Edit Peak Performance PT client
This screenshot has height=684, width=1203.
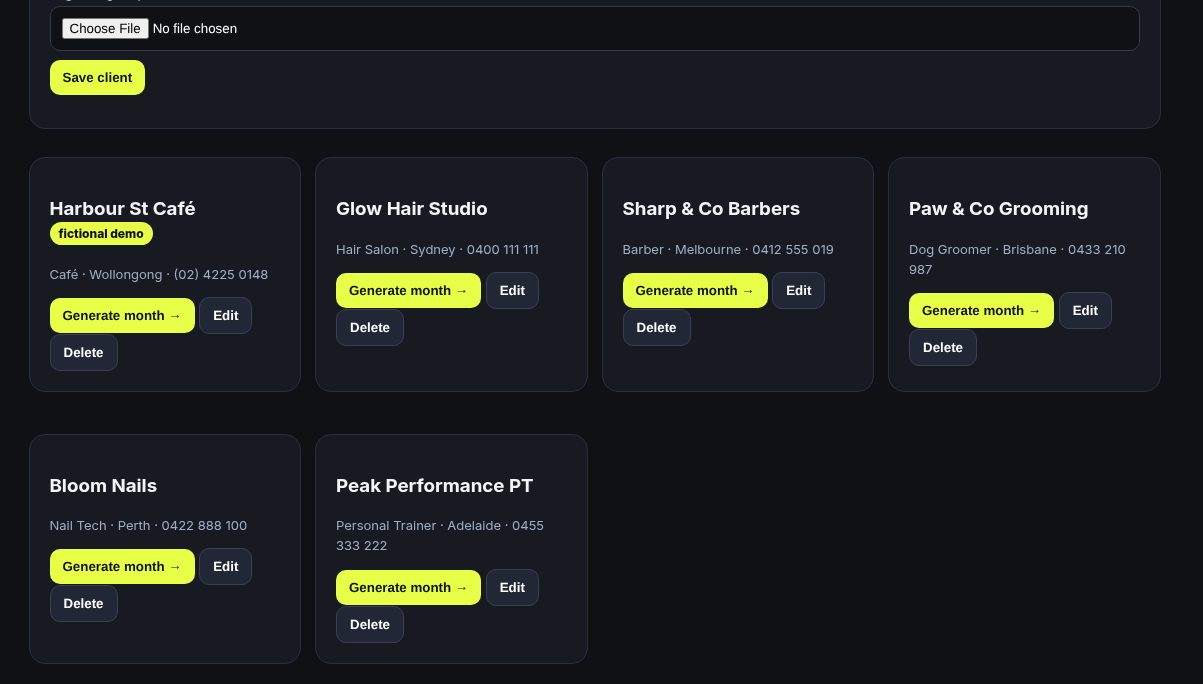click(512, 588)
